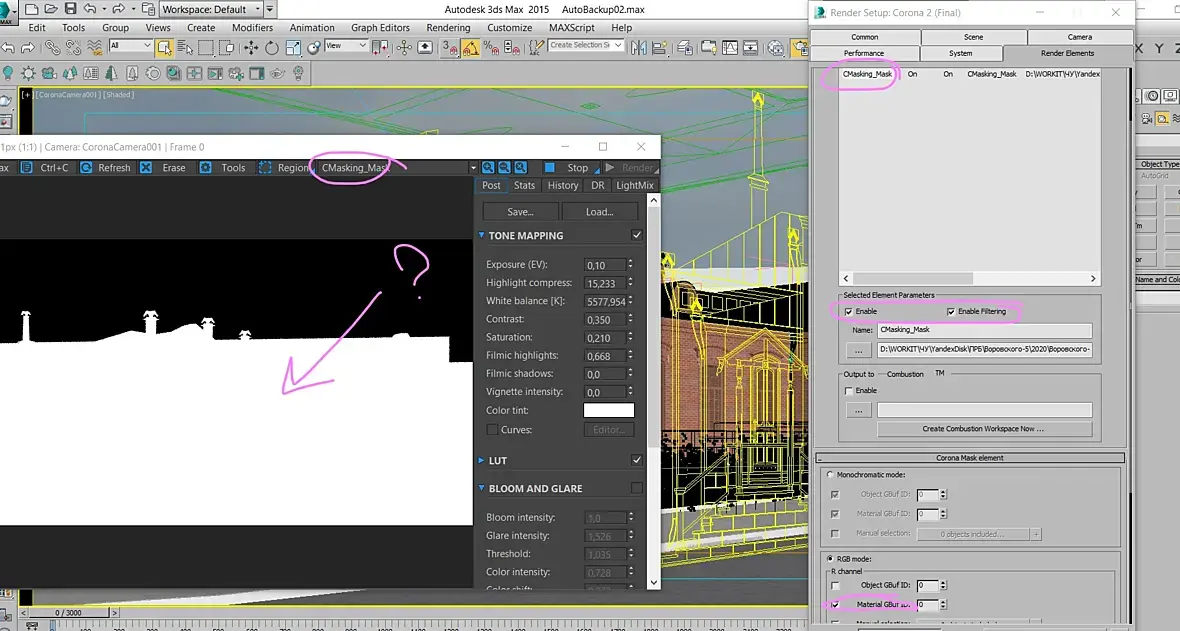The height and width of the screenshot is (631, 1180).
Task: Open the Rendering menu
Action: pos(448,27)
